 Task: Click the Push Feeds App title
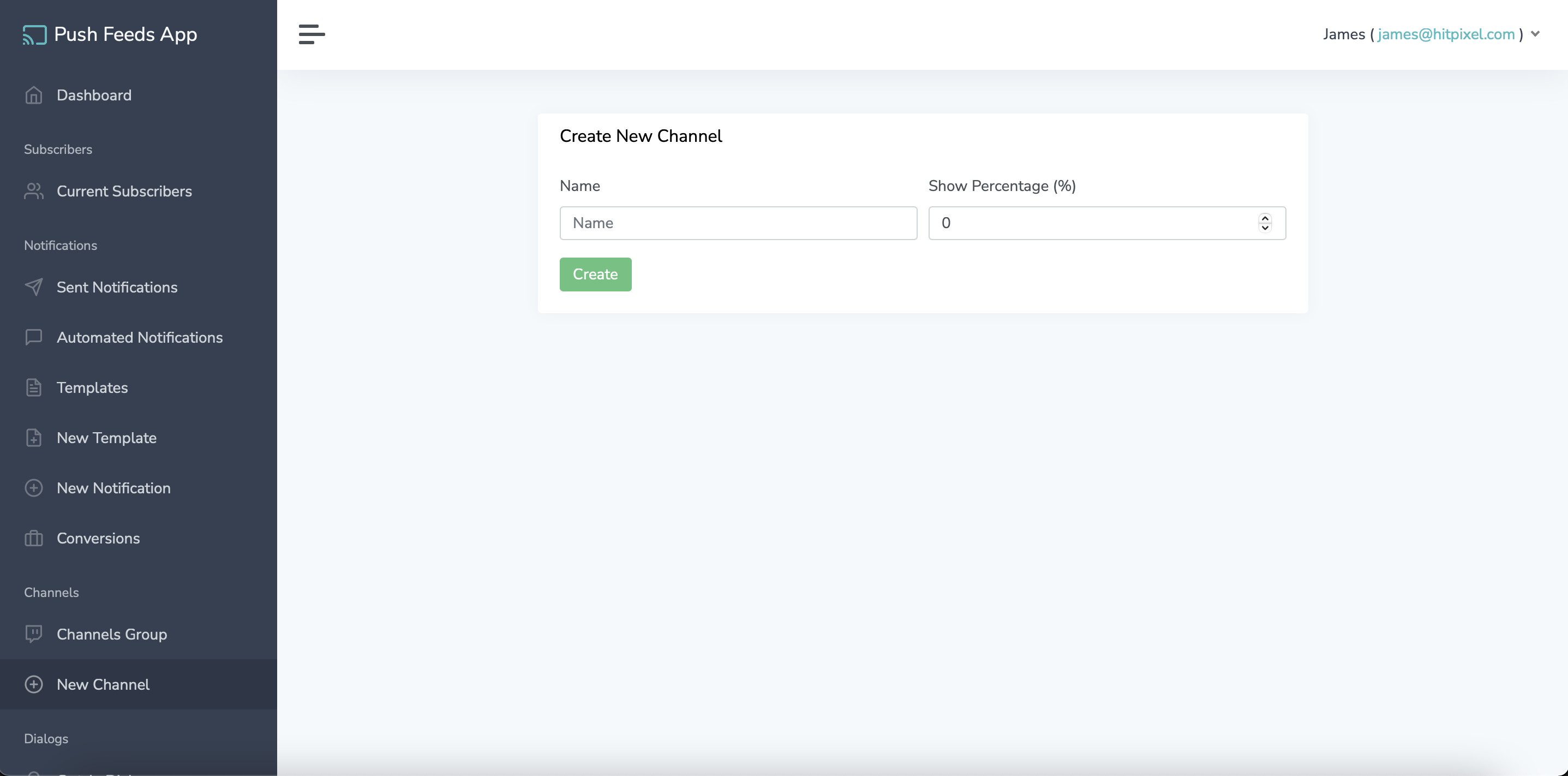[125, 35]
